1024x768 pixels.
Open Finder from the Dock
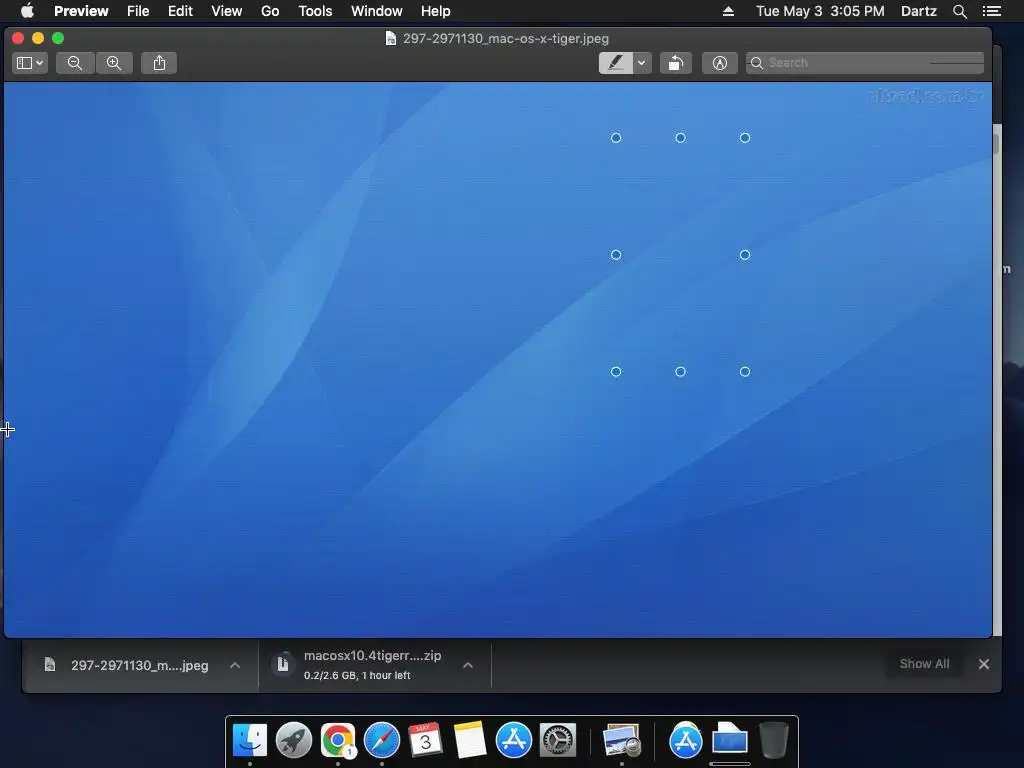point(249,740)
